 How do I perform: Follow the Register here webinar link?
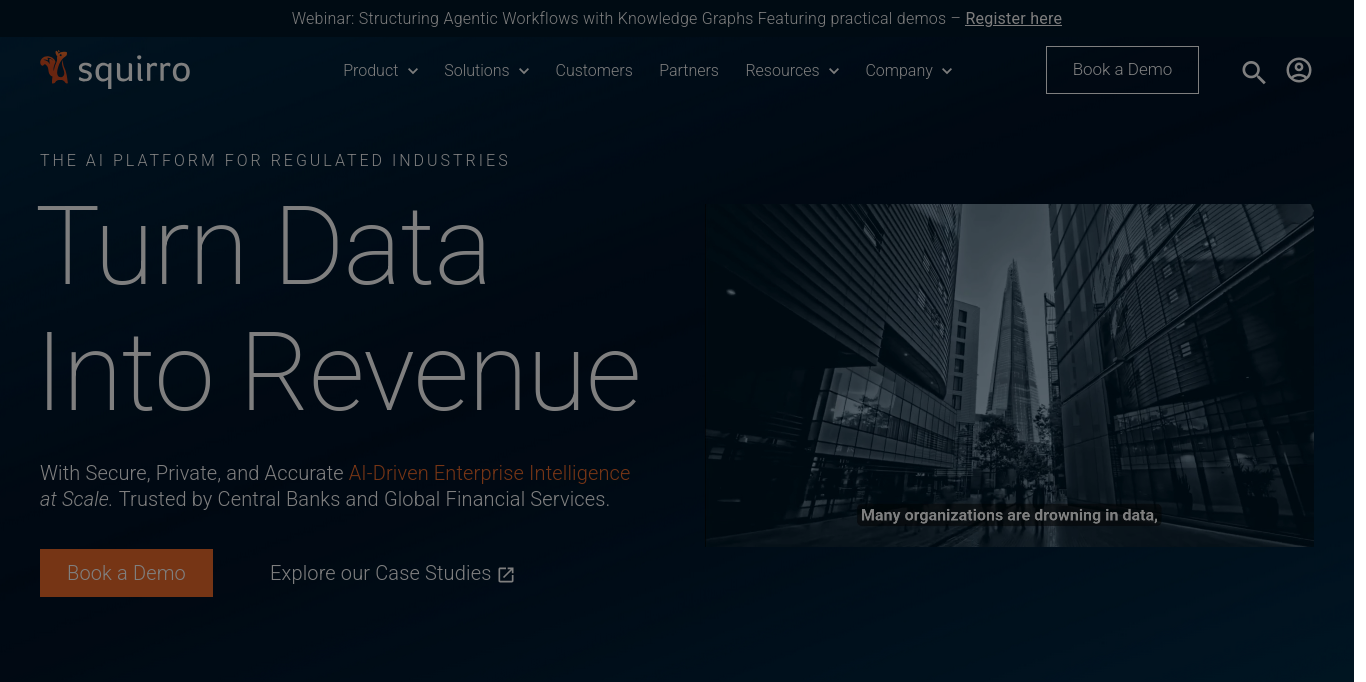coord(1013,19)
